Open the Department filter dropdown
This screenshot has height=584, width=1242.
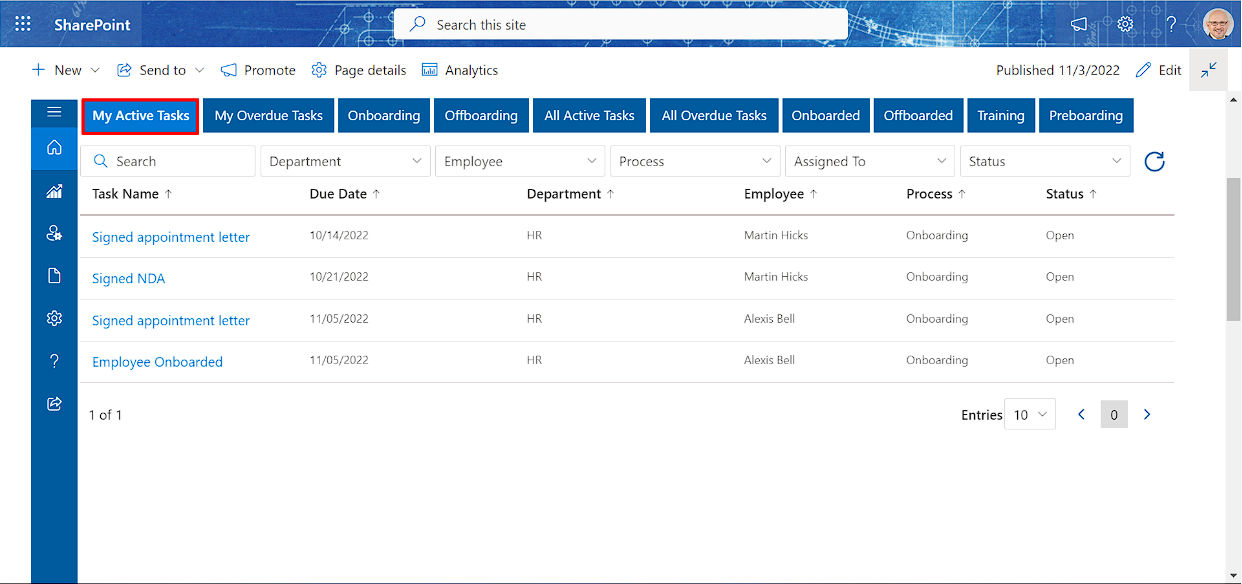pyautogui.click(x=345, y=161)
